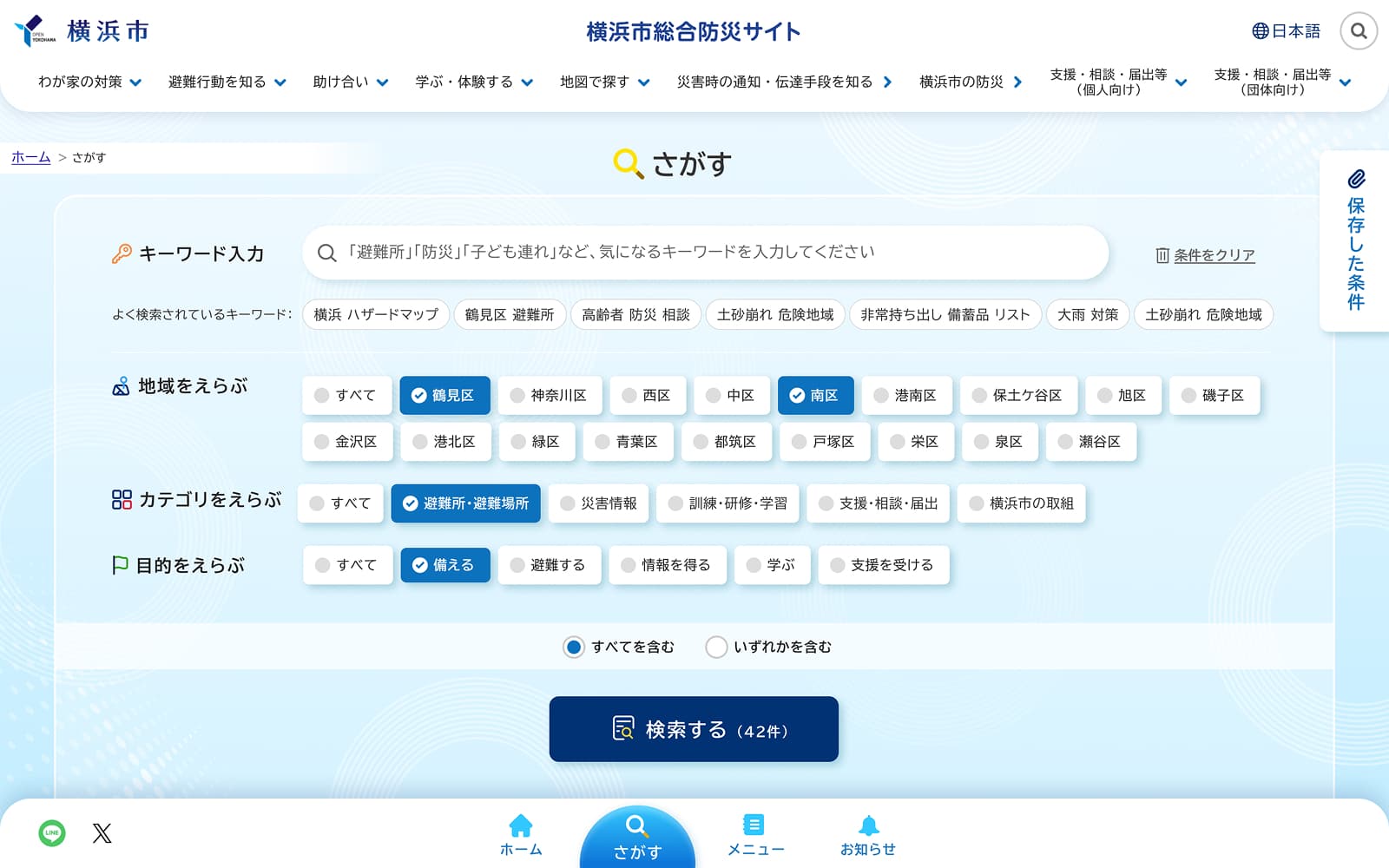Pick the 鶴見区 避難所 keyword suggestion

click(510, 314)
